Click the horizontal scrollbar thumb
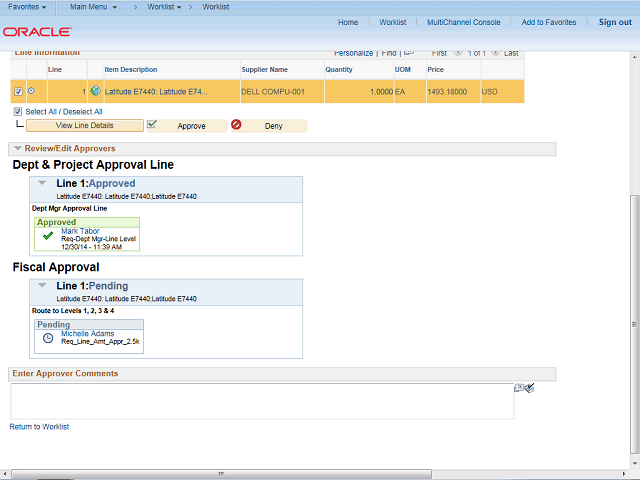The height and width of the screenshot is (480, 640). (221, 474)
